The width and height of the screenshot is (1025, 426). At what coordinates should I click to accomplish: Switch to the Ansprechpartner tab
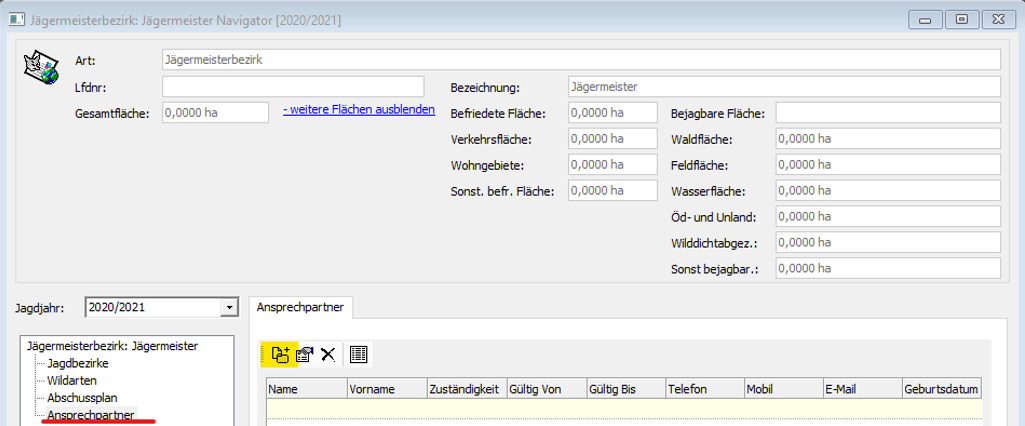[x=298, y=308]
